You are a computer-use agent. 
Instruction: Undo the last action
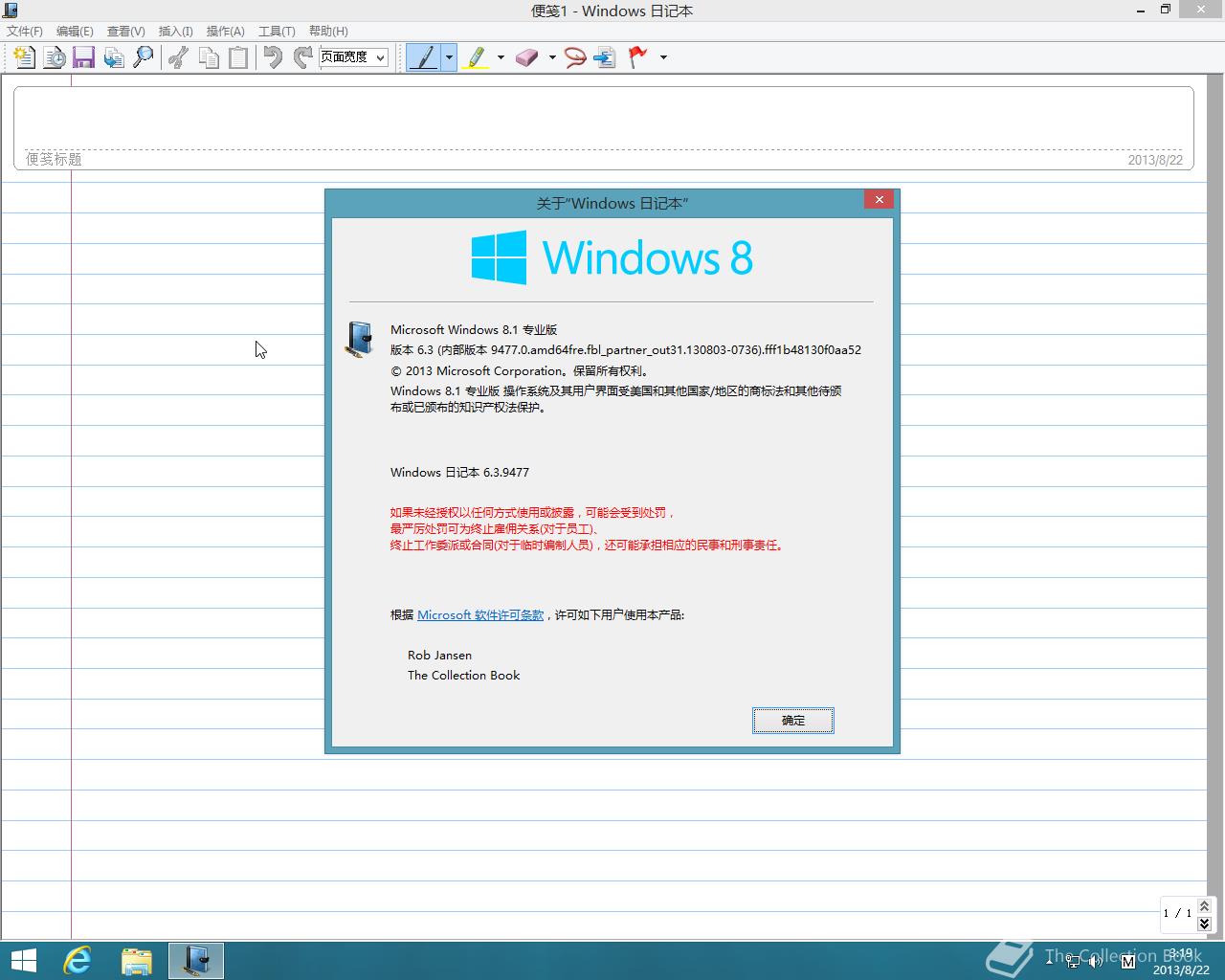tap(273, 57)
